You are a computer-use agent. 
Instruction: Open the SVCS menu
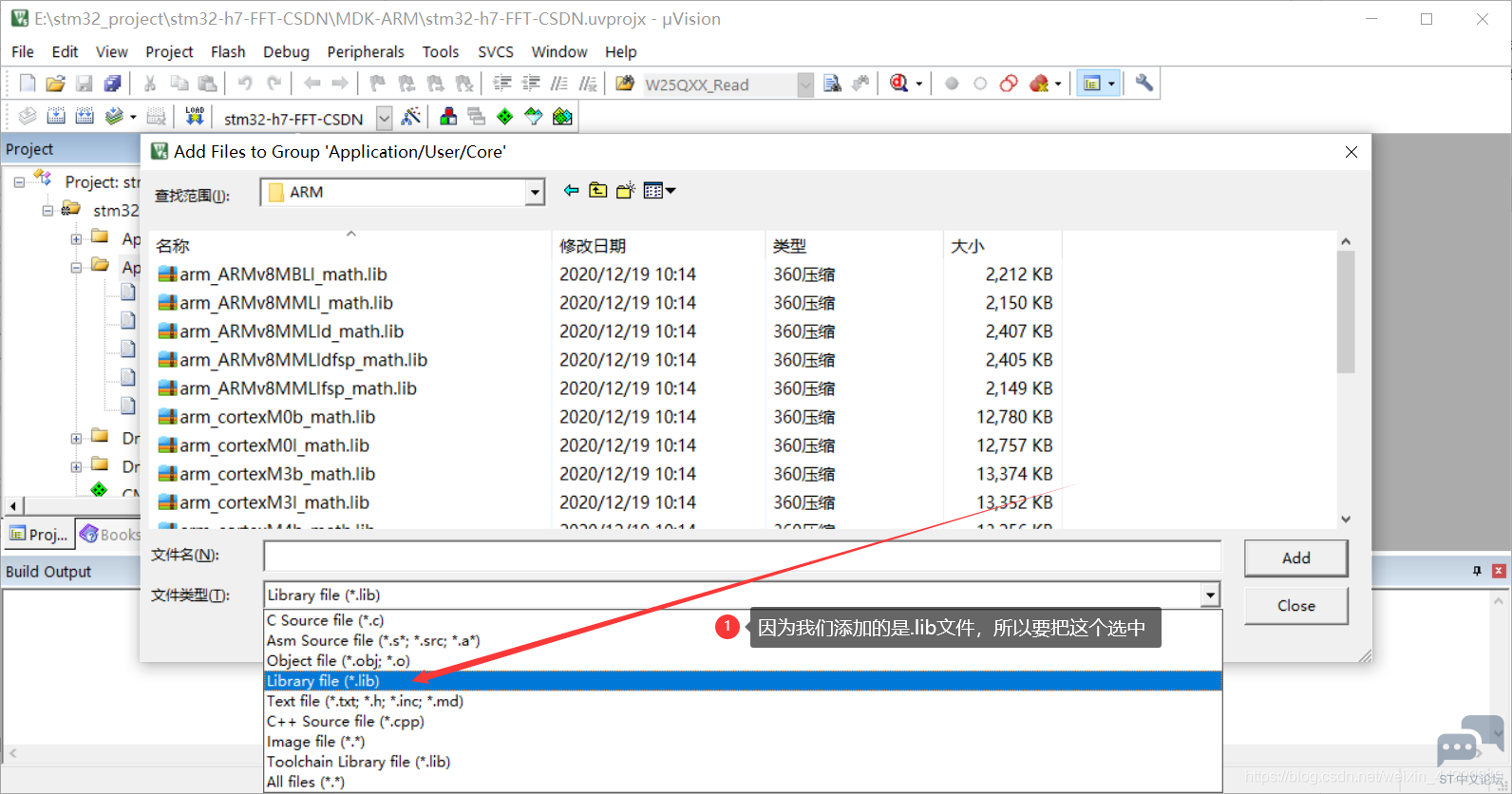(496, 51)
